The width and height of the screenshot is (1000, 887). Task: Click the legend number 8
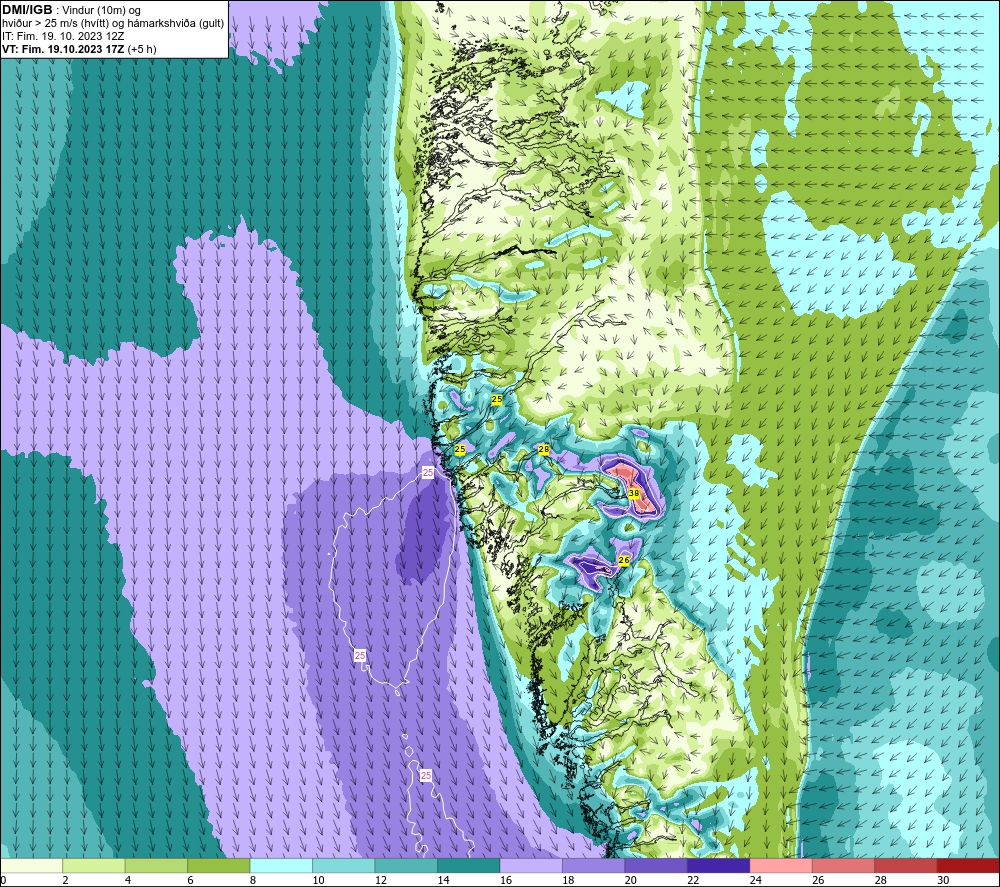[253, 880]
